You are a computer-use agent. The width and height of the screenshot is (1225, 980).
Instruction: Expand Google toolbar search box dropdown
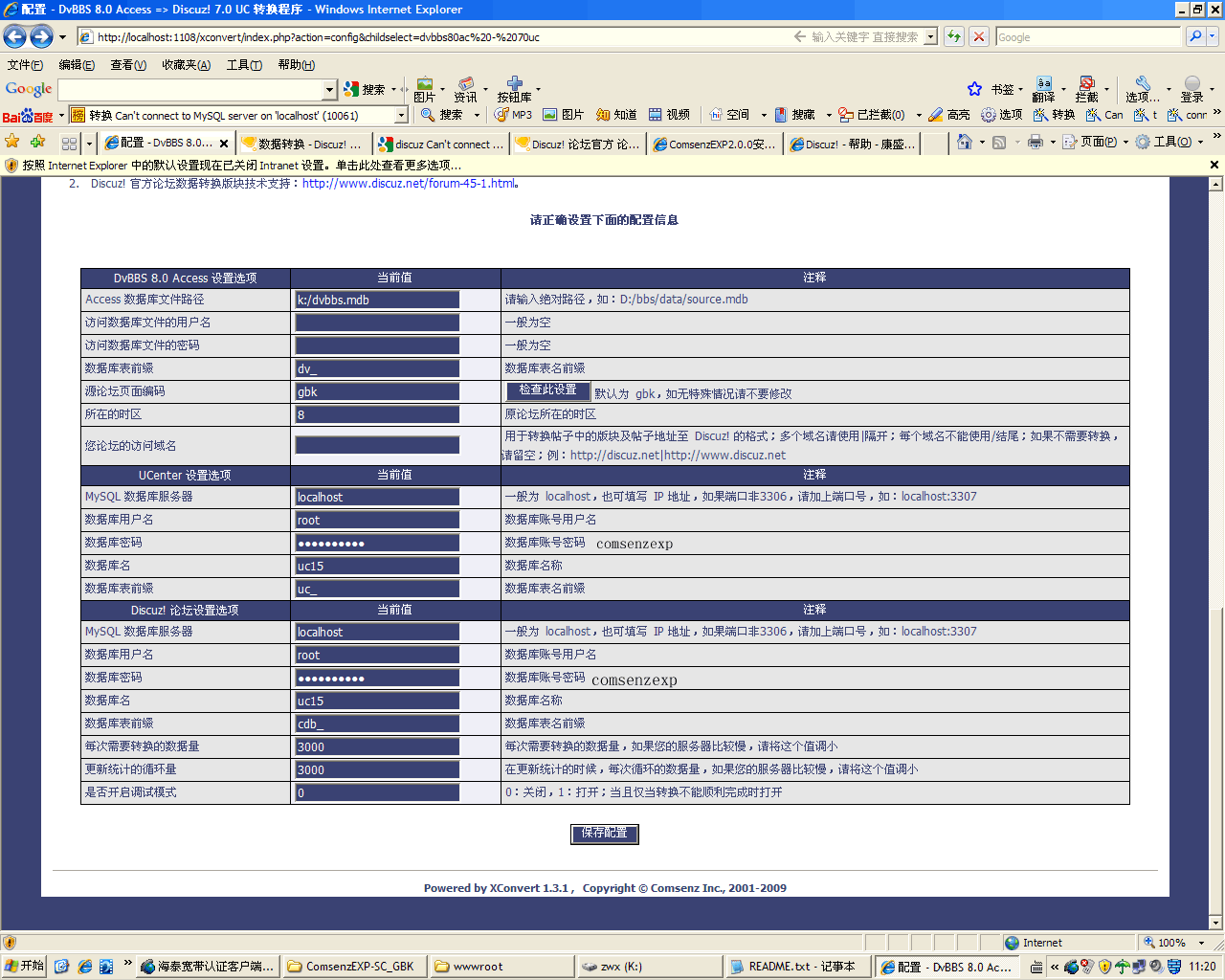[330, 89]
